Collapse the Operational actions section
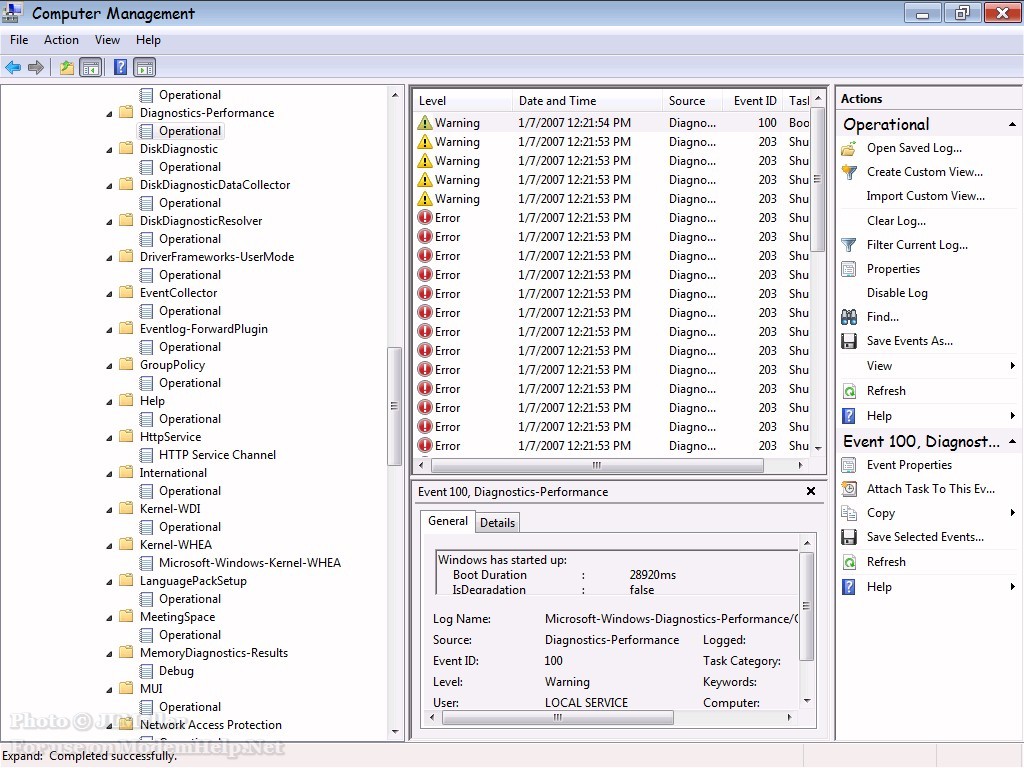The image size is (1024, 768). (x=1012, y=124)
